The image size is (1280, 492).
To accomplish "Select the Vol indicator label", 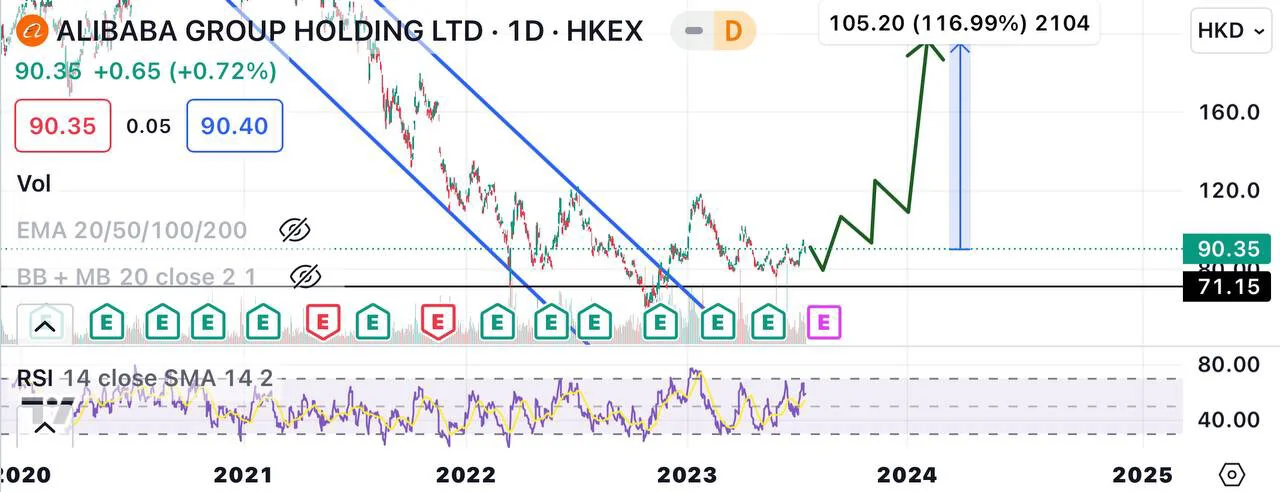I will click(34, 184).
